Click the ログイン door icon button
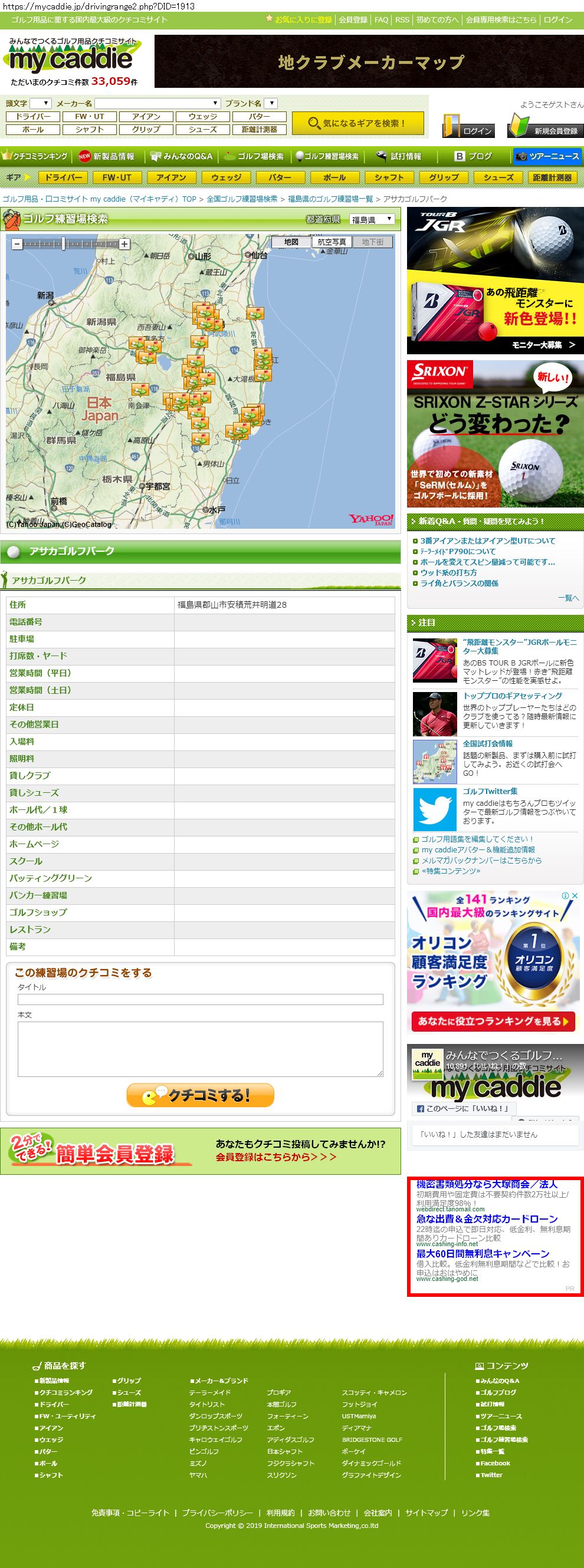The width and height of the screenshot is (584, 1568). (x=467, y=126)
